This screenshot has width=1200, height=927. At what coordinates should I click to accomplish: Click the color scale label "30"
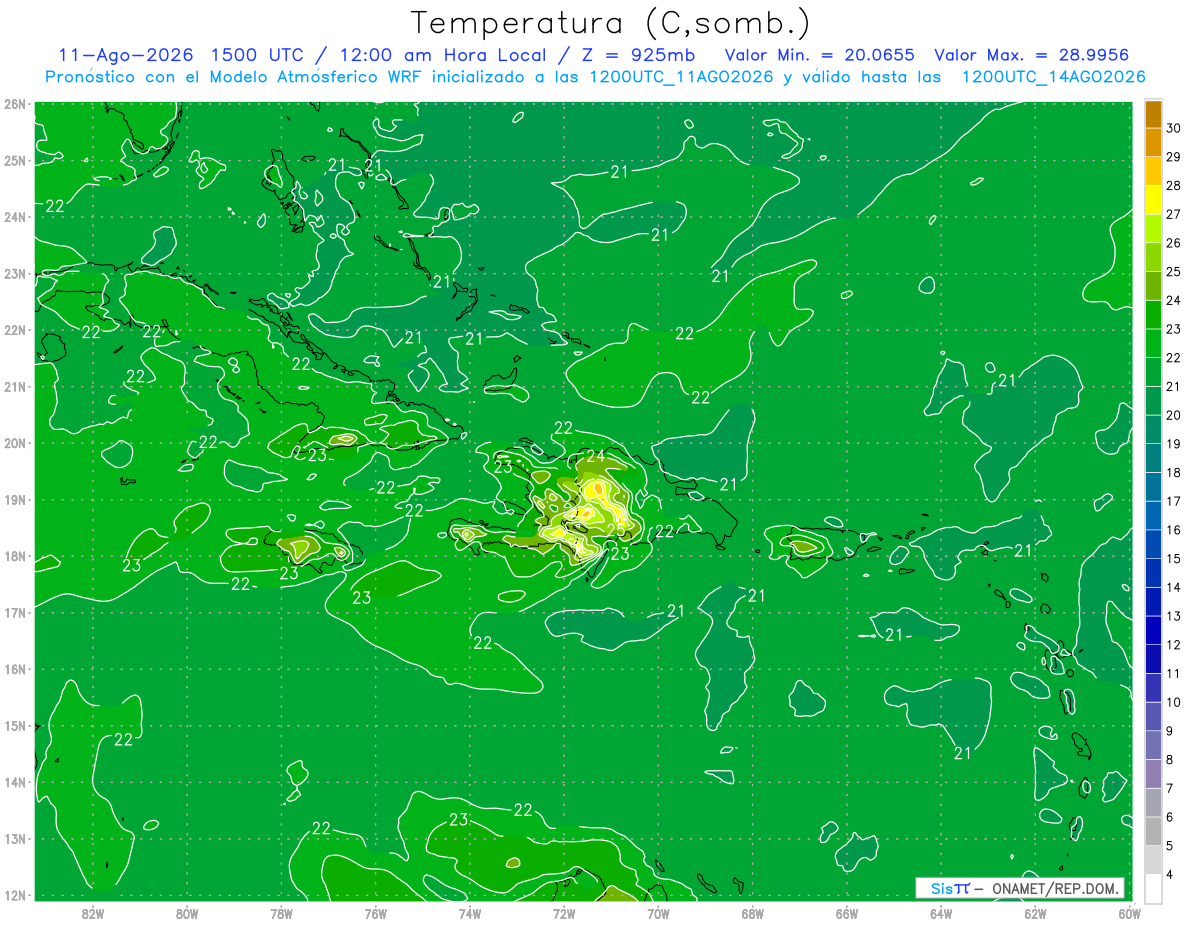pyautogui.click(x=1174, y=127)
